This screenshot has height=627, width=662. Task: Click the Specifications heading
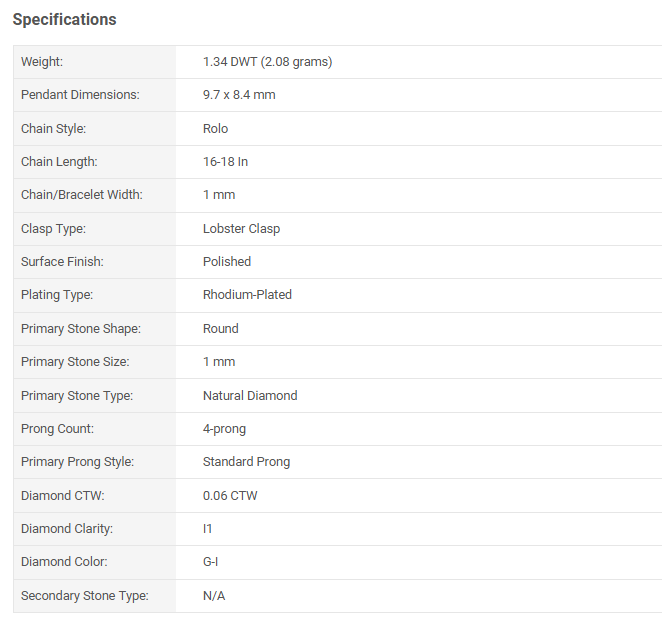(64, 20)
